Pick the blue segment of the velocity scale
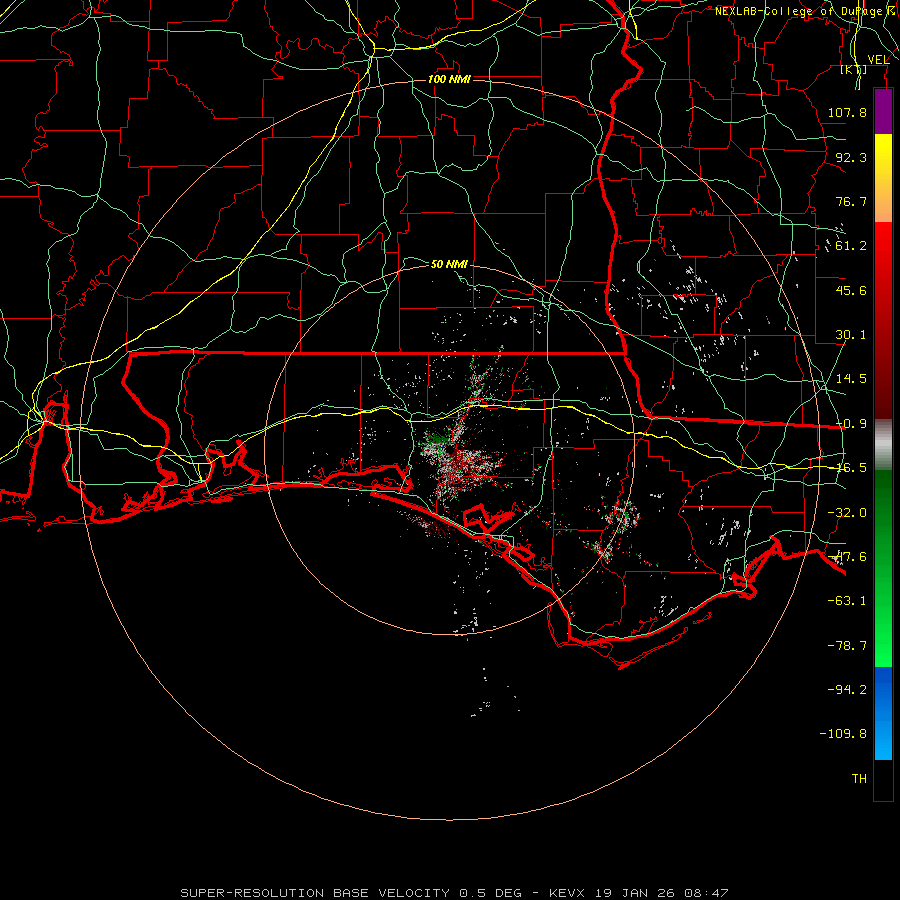 tap(883, 713)
